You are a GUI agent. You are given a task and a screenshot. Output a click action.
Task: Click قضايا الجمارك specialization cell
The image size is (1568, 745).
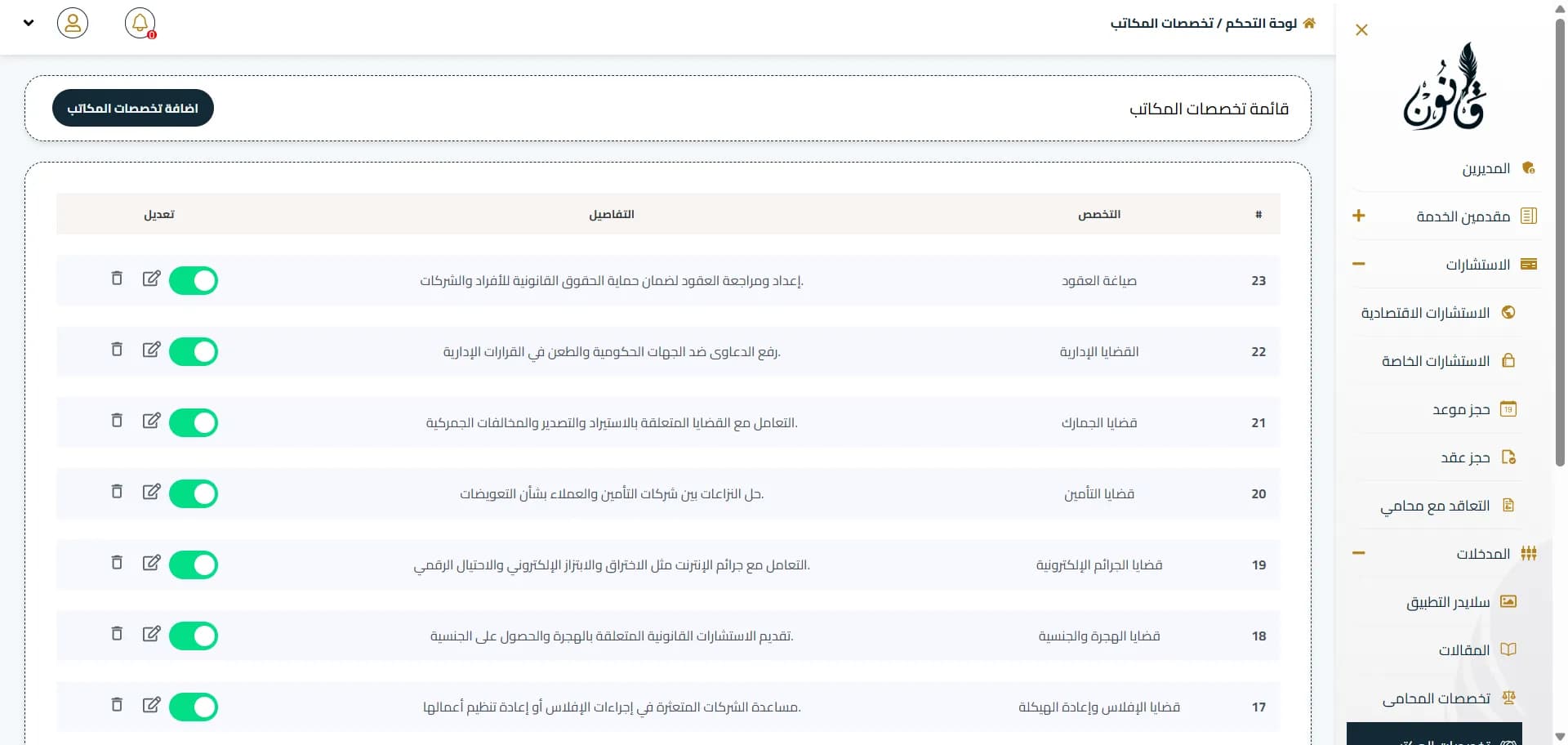click(x=1099, y=422)
